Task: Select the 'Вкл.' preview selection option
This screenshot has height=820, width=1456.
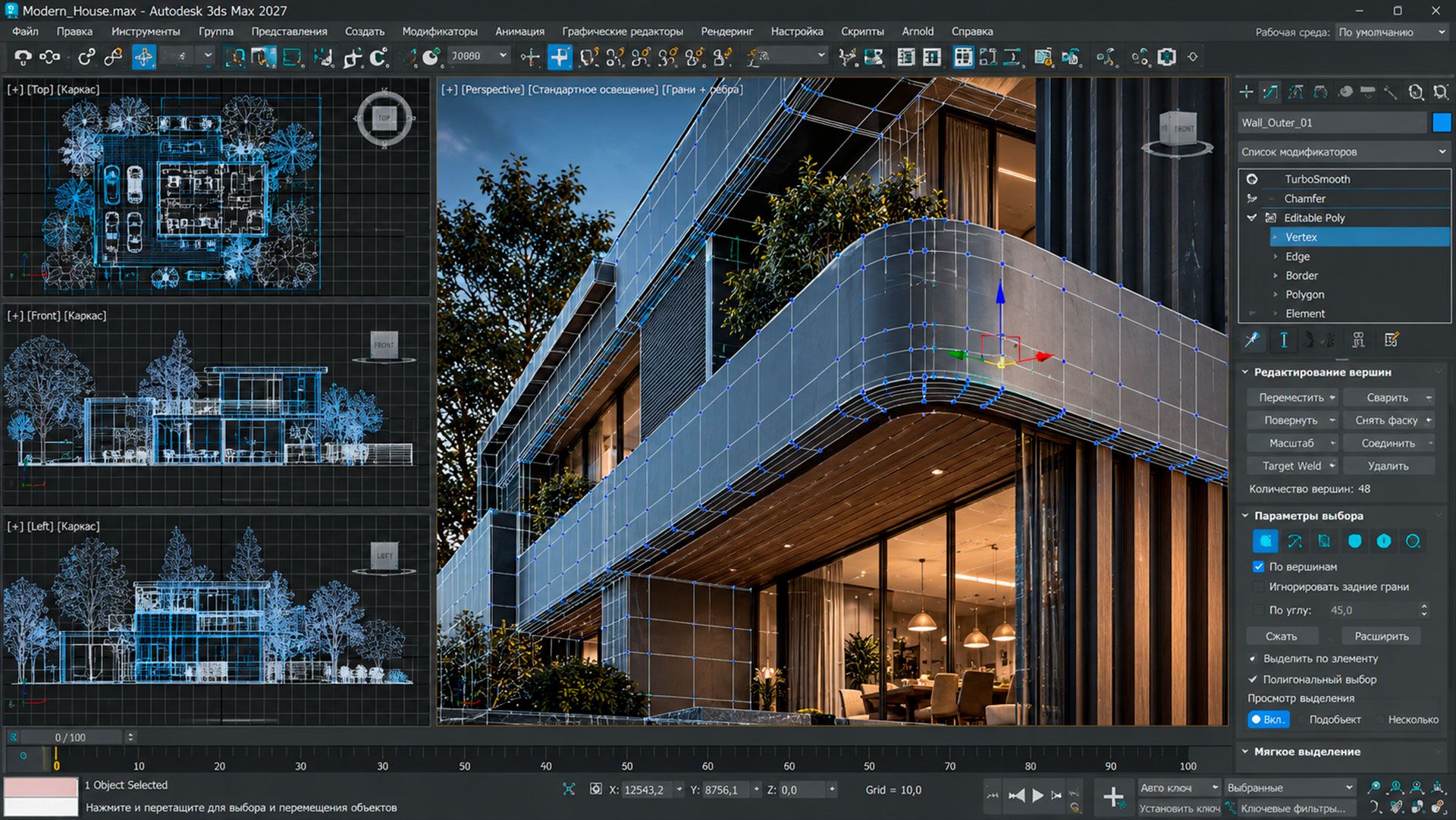Action: (1269, 719)
